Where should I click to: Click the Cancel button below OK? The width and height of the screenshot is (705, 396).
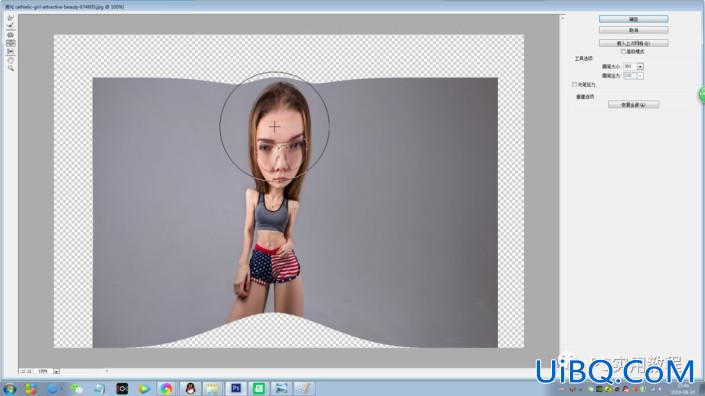point(633,30)
